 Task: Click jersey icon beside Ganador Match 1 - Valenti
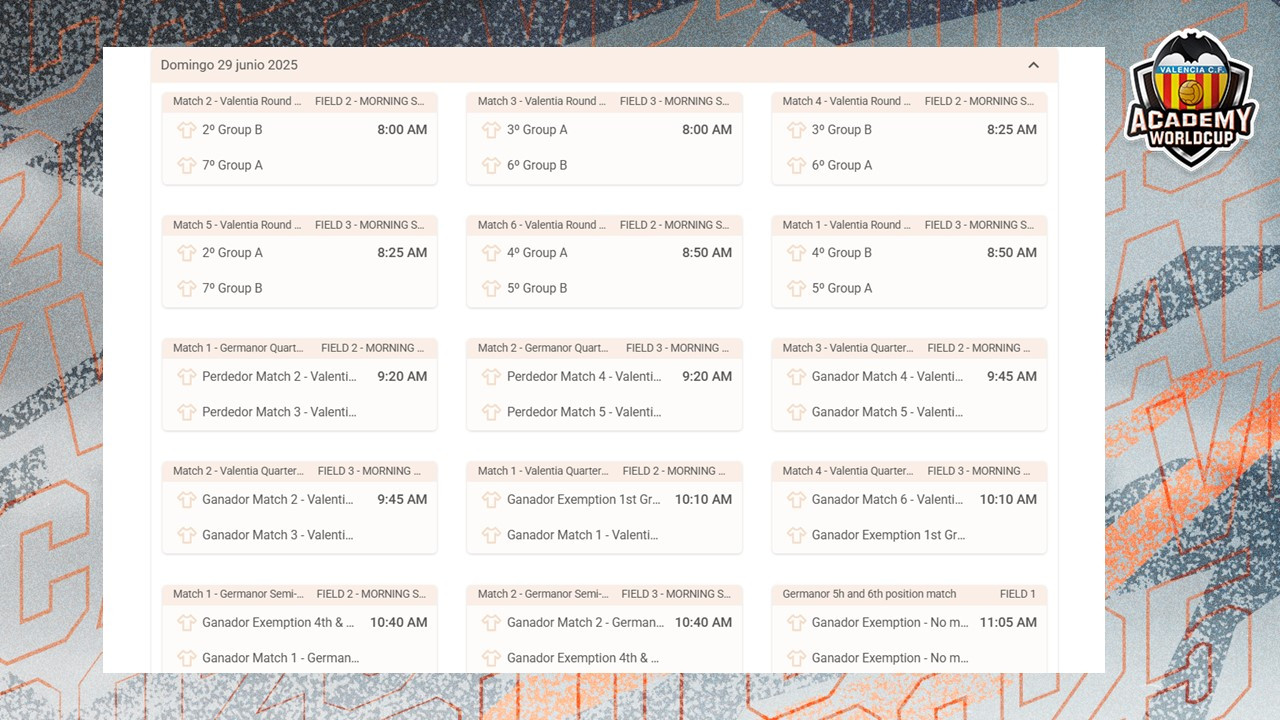click(x=491, y=535)
